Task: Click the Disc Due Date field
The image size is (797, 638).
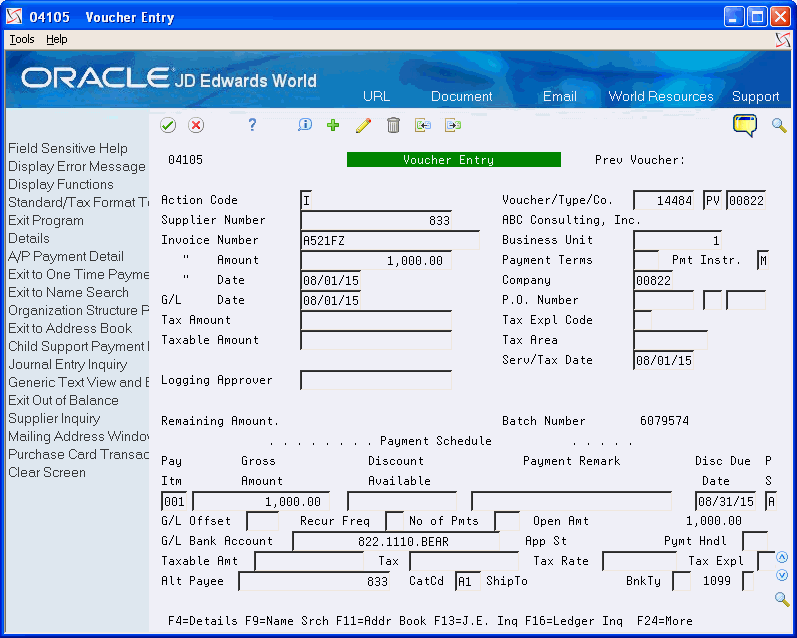Action: tap(725, 502)
